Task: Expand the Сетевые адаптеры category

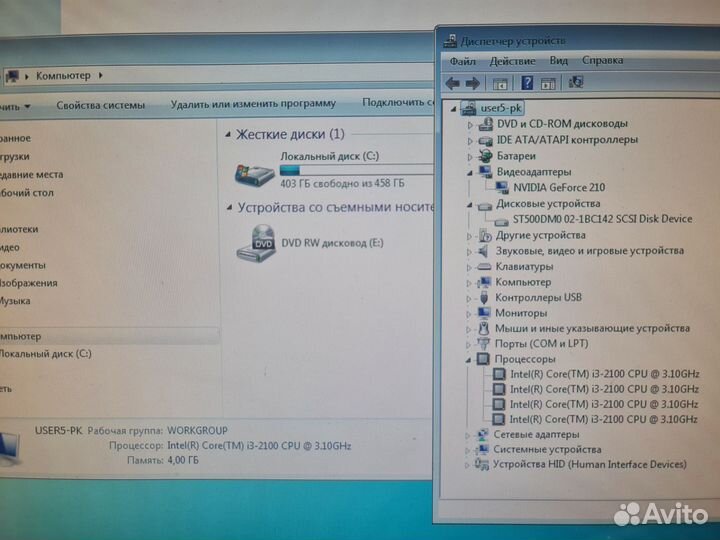Action: pyautogui.click(x=467, y=436)
